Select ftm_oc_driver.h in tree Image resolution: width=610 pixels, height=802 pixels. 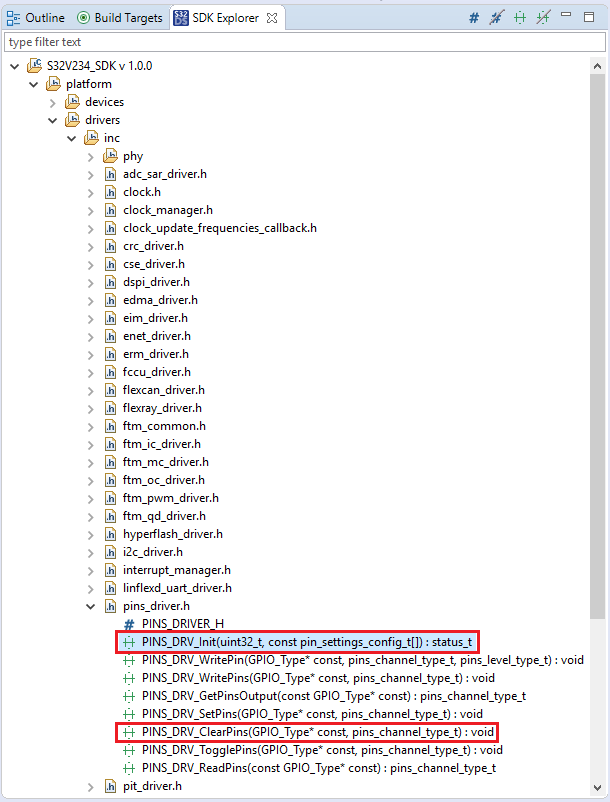pos(164,480)
